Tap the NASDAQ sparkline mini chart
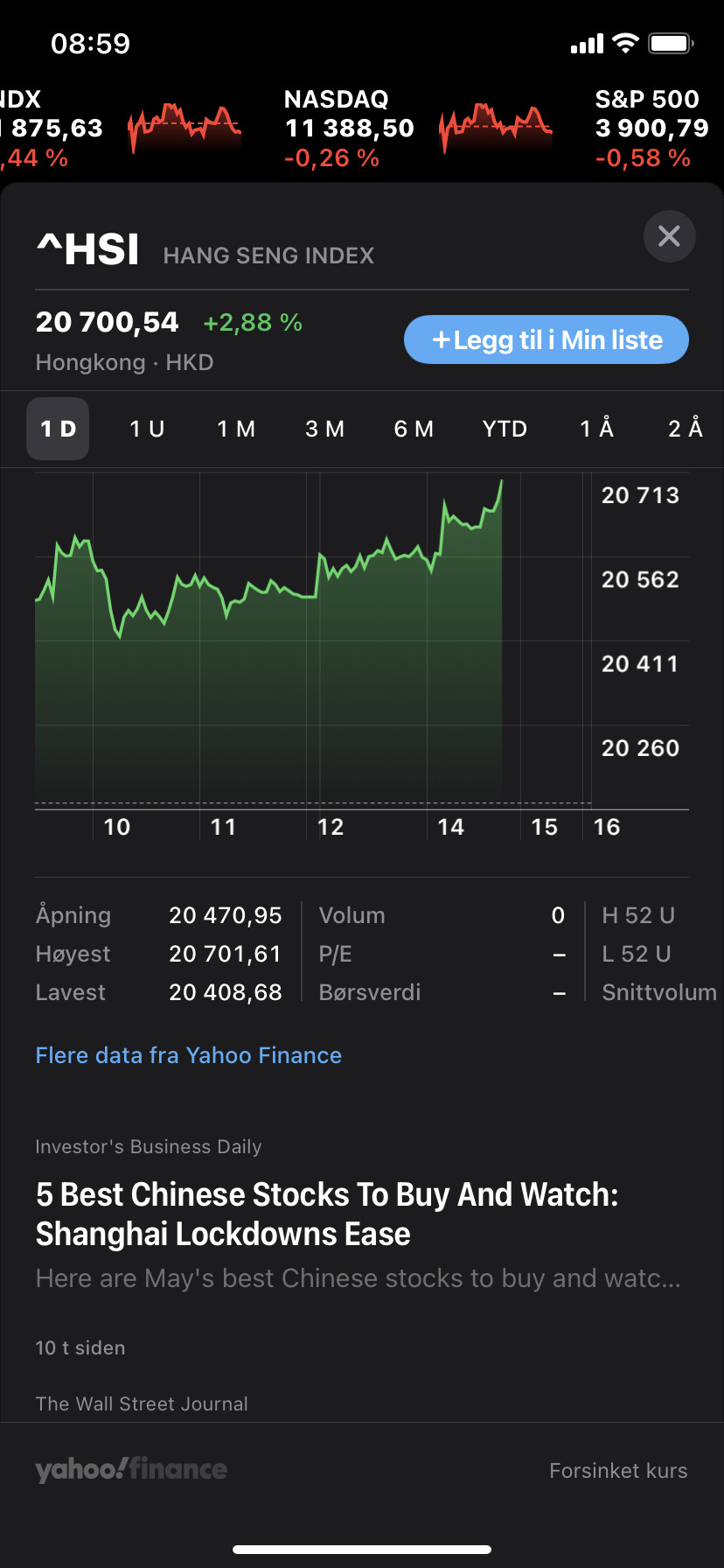This screenshot has height=1568, width=724. 495,128
